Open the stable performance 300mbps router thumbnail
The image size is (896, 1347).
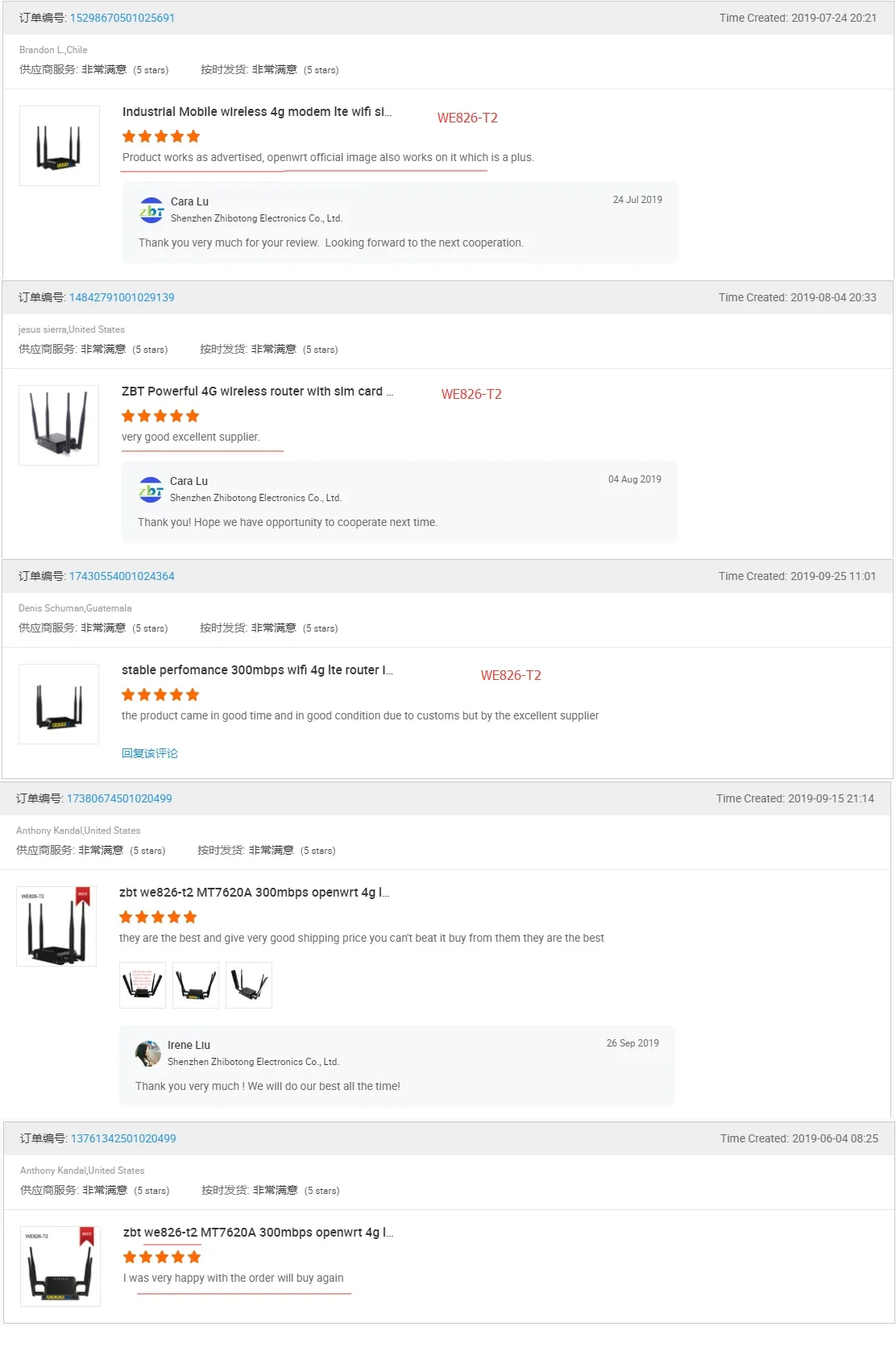[x=59, y=704]
